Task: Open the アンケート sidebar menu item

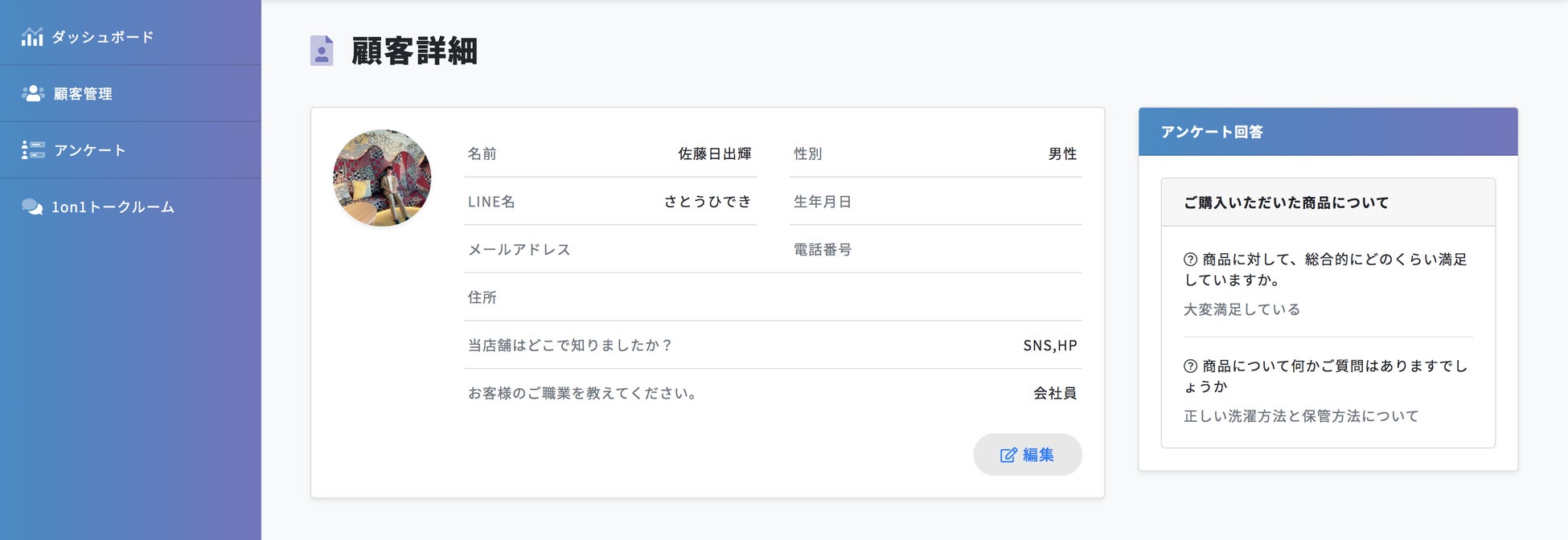Action: 90,150
